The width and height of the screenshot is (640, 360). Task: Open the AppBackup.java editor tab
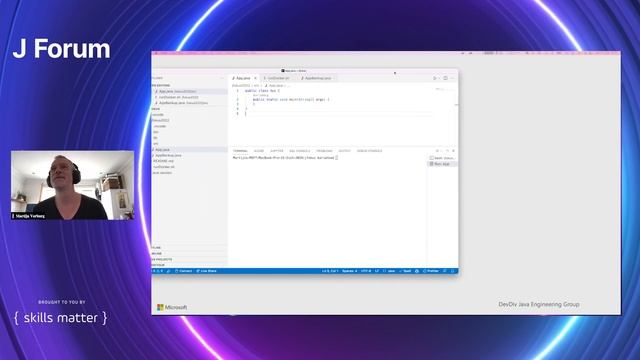(x=317, y=78)
